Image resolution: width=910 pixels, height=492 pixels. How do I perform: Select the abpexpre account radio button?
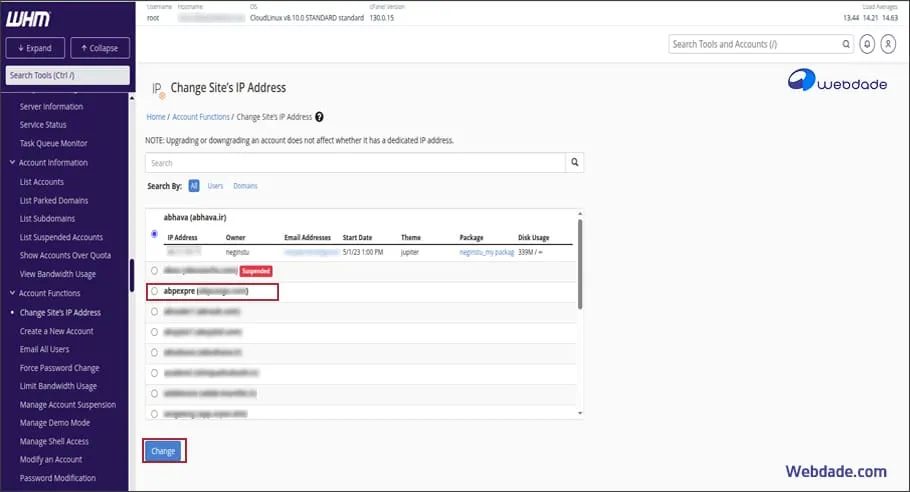coord(153,291)
